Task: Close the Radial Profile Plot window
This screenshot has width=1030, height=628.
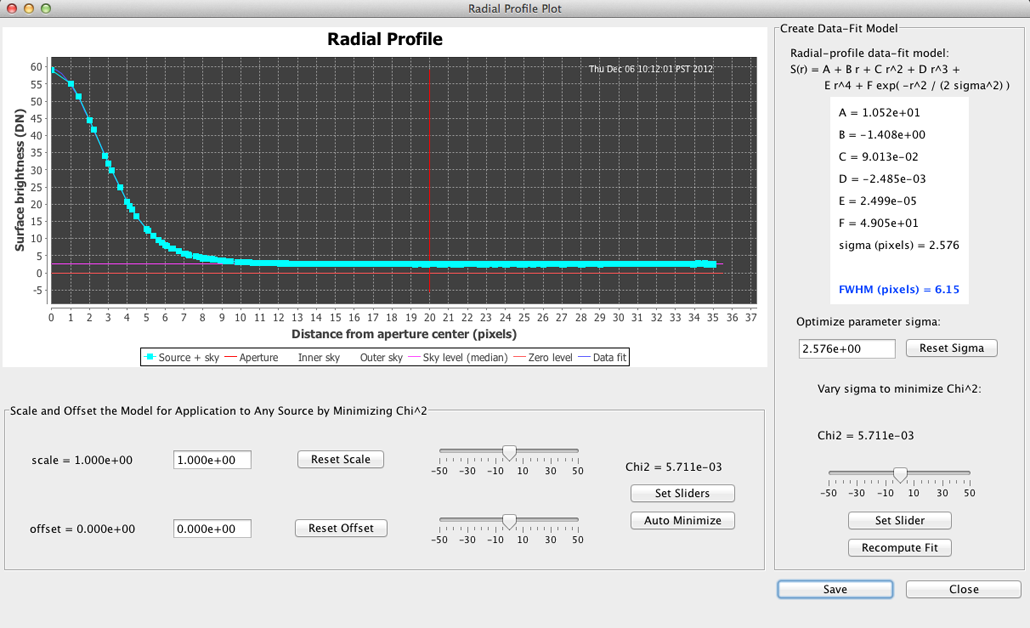Action: (x=962, y=589)
